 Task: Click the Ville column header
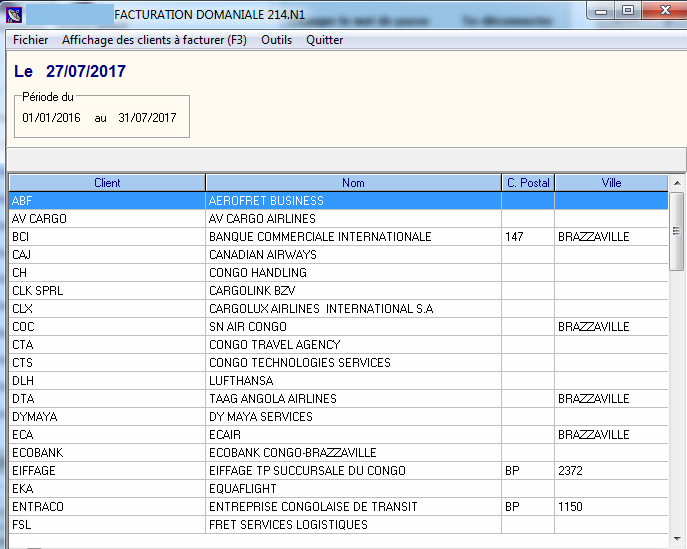coord(611,183)
